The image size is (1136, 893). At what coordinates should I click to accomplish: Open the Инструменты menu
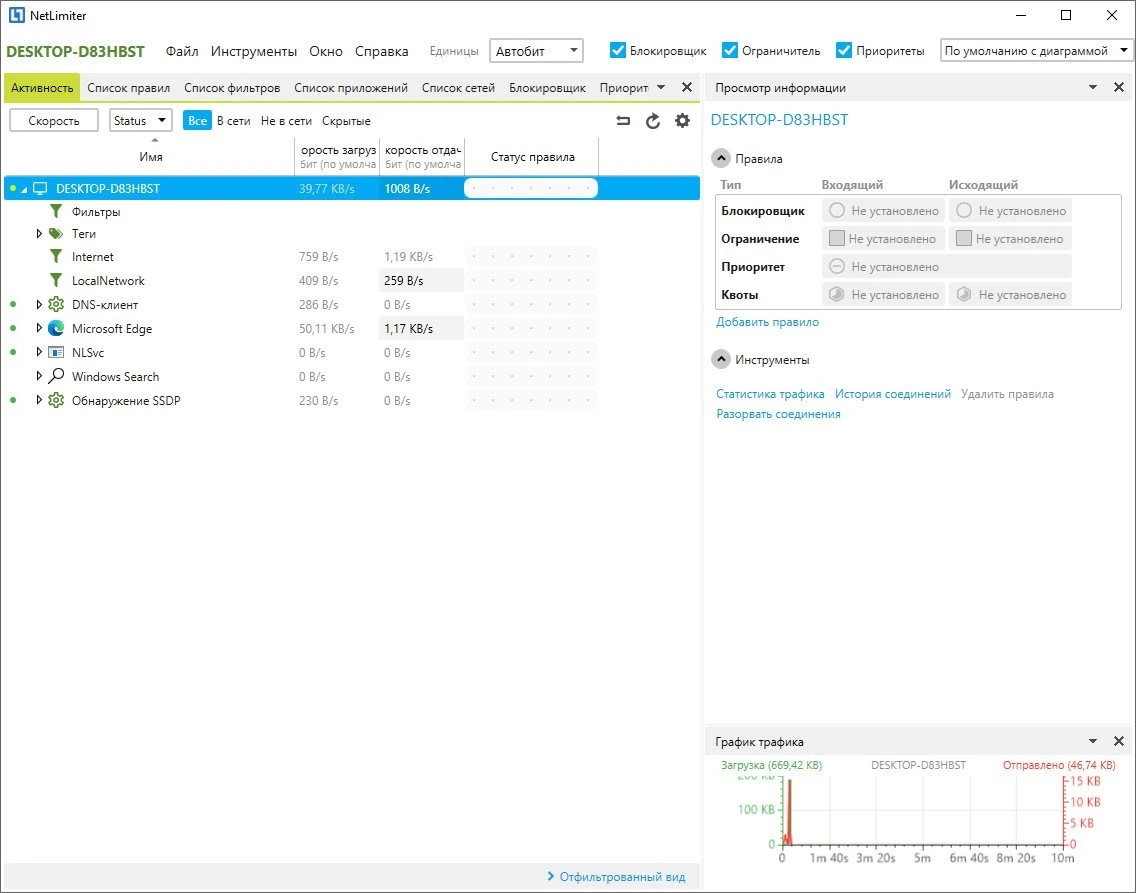point(254,51)
